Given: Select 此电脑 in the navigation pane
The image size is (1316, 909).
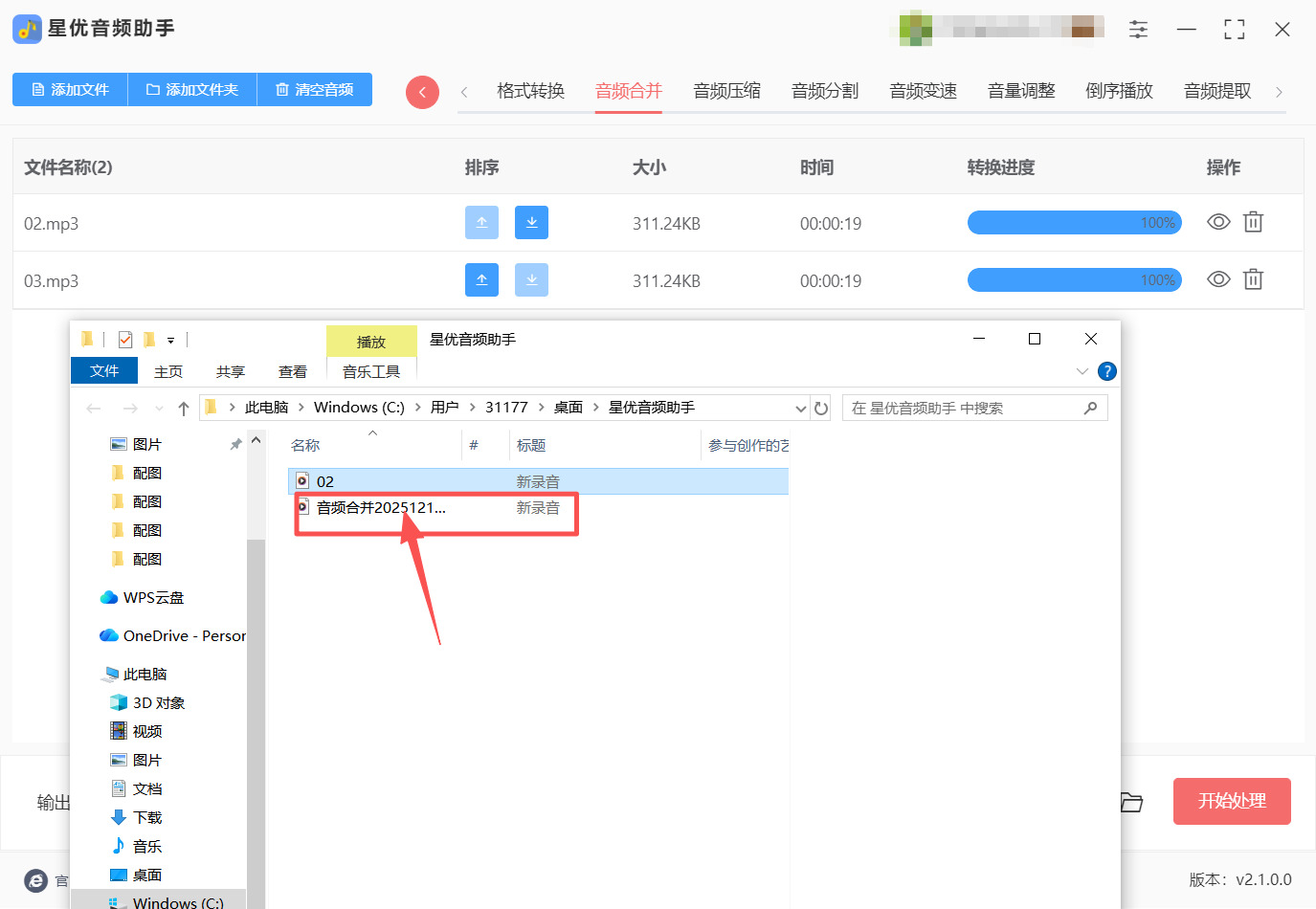Looking at the screenshot, I should coord(134,675).
